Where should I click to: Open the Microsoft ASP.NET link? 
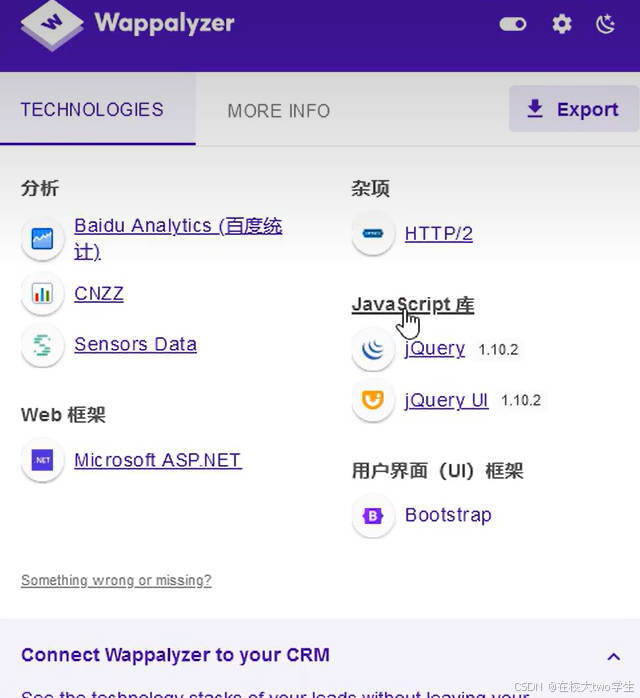(x=158, y=460)
